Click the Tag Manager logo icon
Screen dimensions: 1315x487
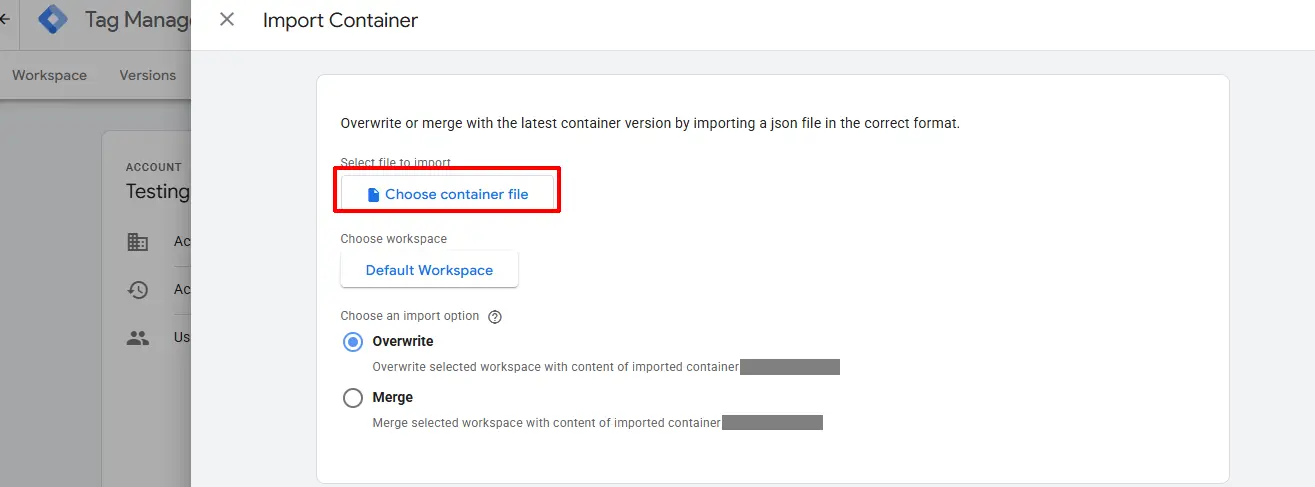(x=53, y=20)
